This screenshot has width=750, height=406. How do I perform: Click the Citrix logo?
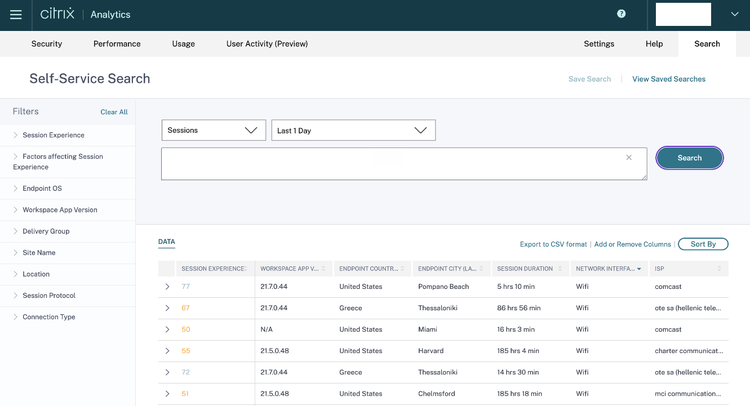point(57,14)
